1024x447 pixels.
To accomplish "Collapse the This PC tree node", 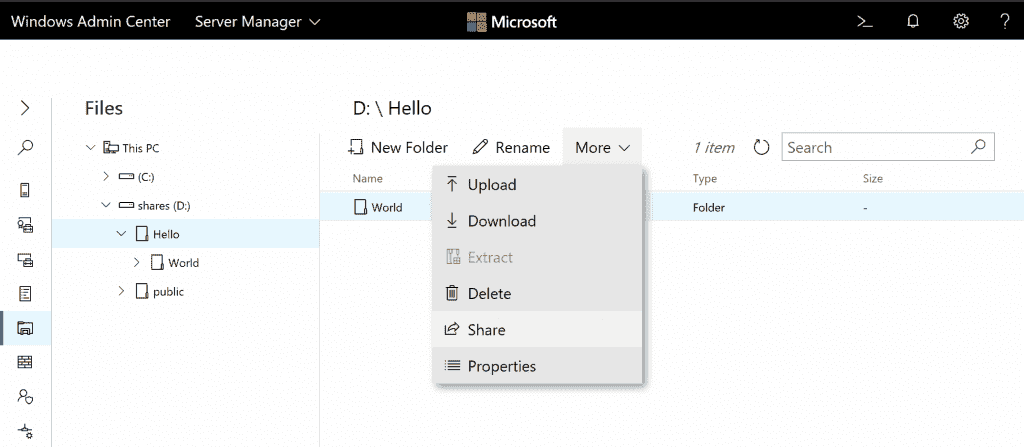I will pos(90,148).
